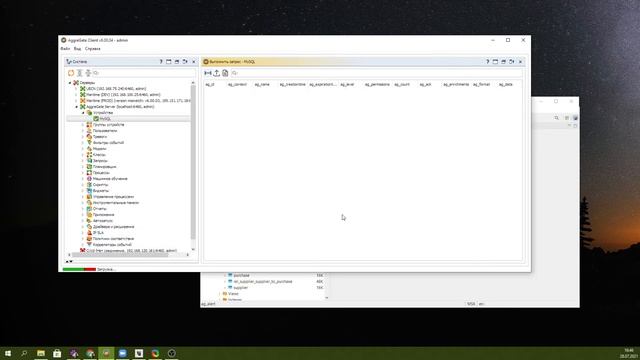Click the ag_name column header
Viewport: 640px width, 360px height.
point(262,84)
